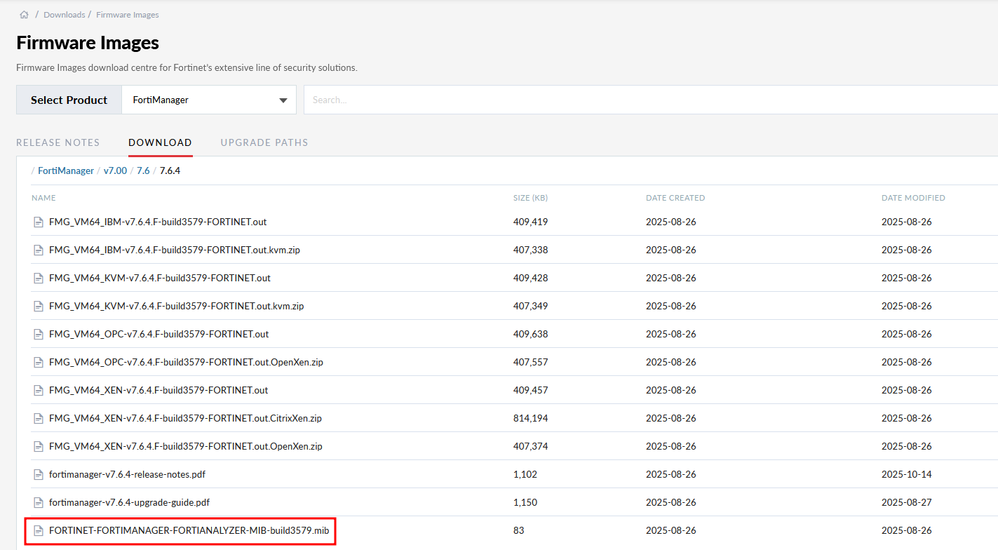
Task: Download FMG_VM64_XEN FORTINET.out.CitrixXen.zip
Action: point(185,418)
